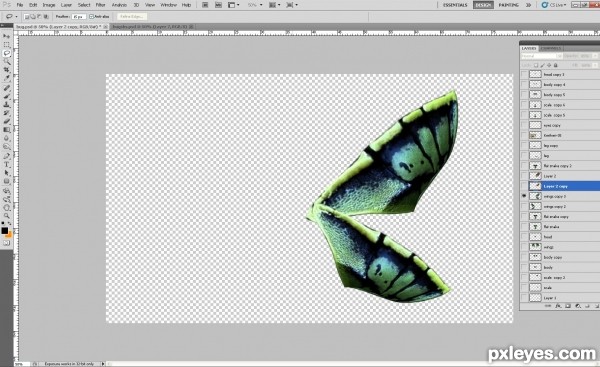Switch to Design workspace
This screenshot has width=600, height=367.
pyautogui.click(x=483, y=5)
